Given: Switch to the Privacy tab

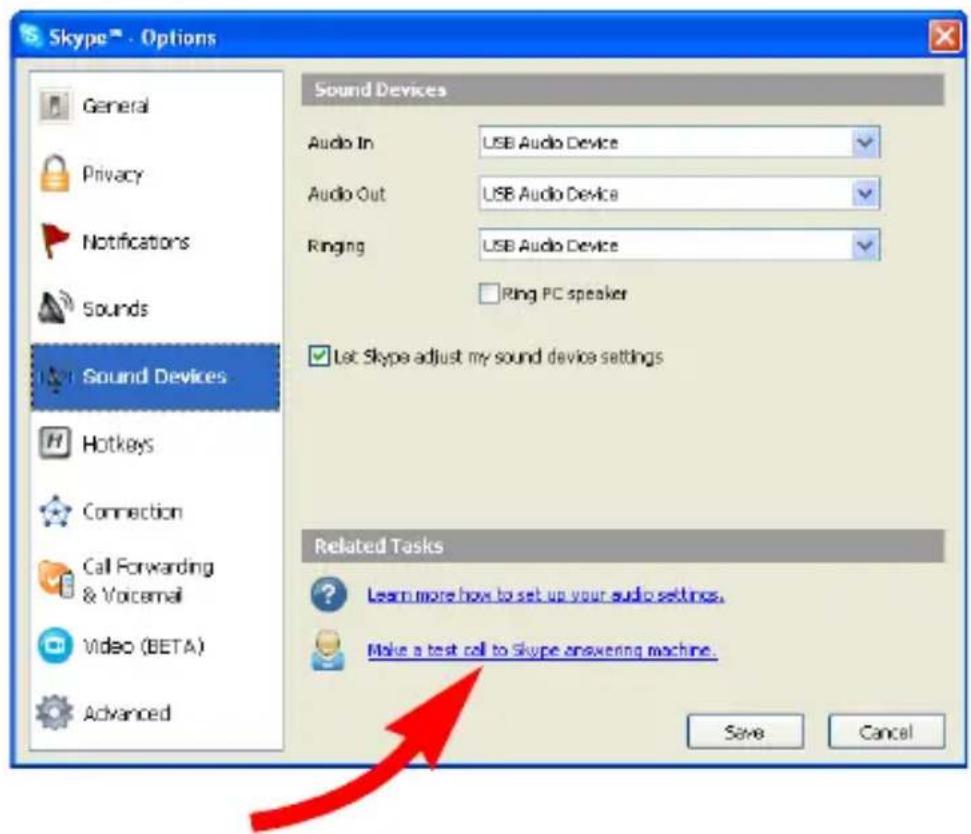Looking at the screenshot, I should pos(156,173).
